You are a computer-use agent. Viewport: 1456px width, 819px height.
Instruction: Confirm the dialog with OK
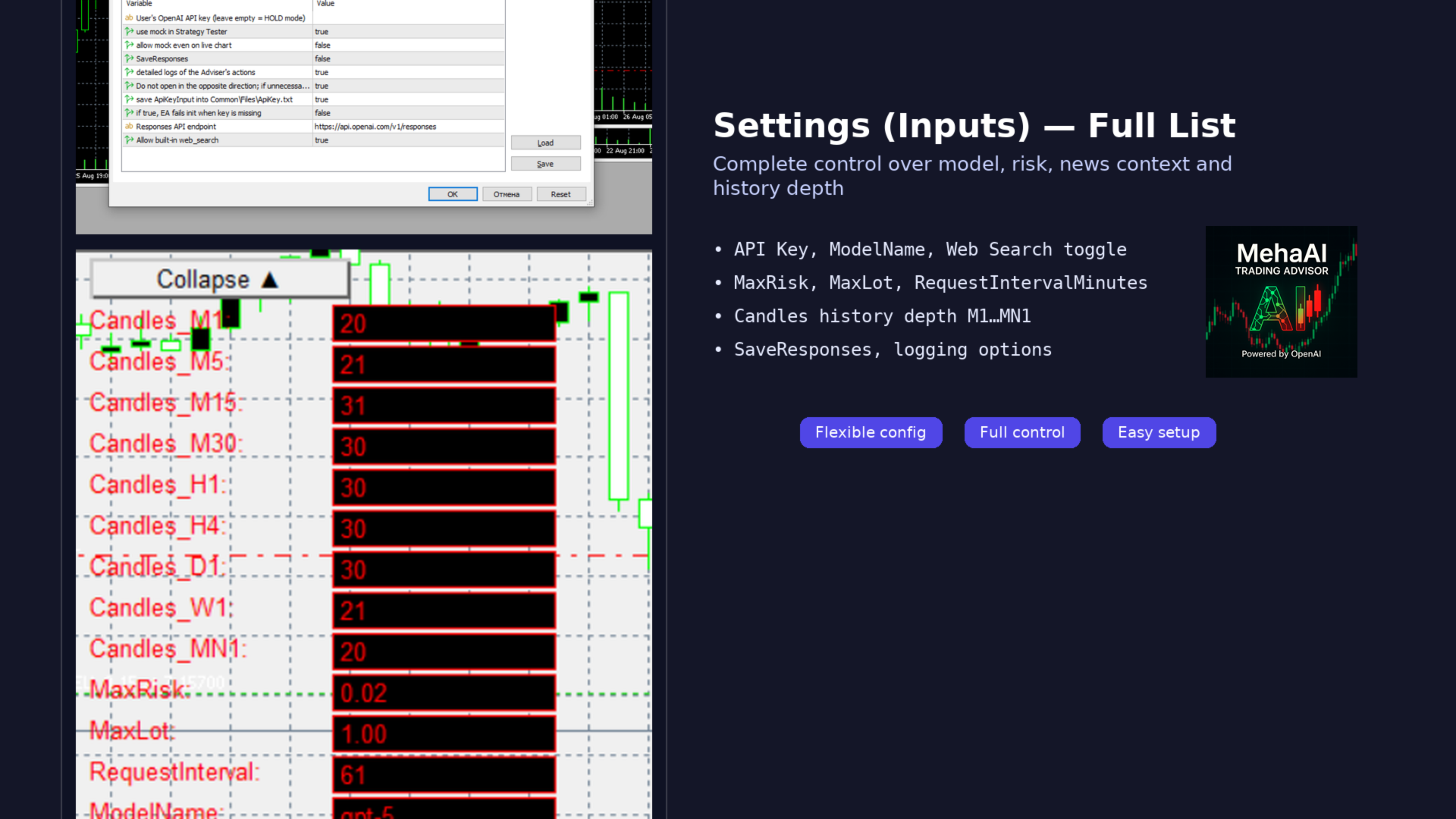453,194
